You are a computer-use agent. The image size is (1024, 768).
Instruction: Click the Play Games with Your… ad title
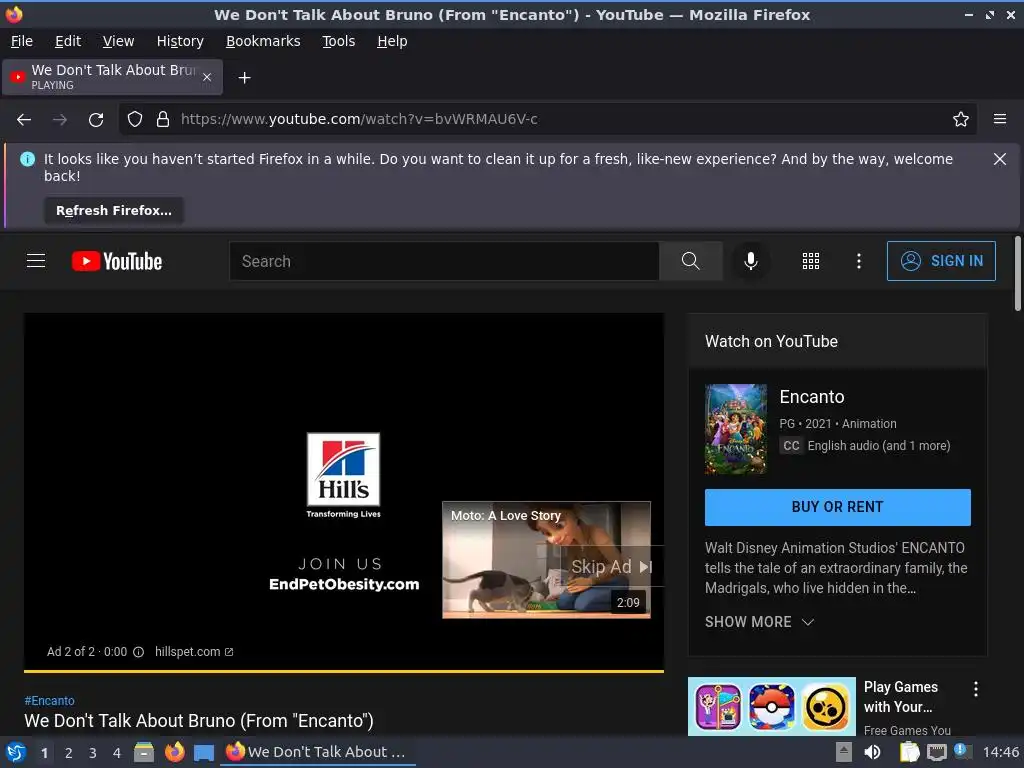coord(901,697)
